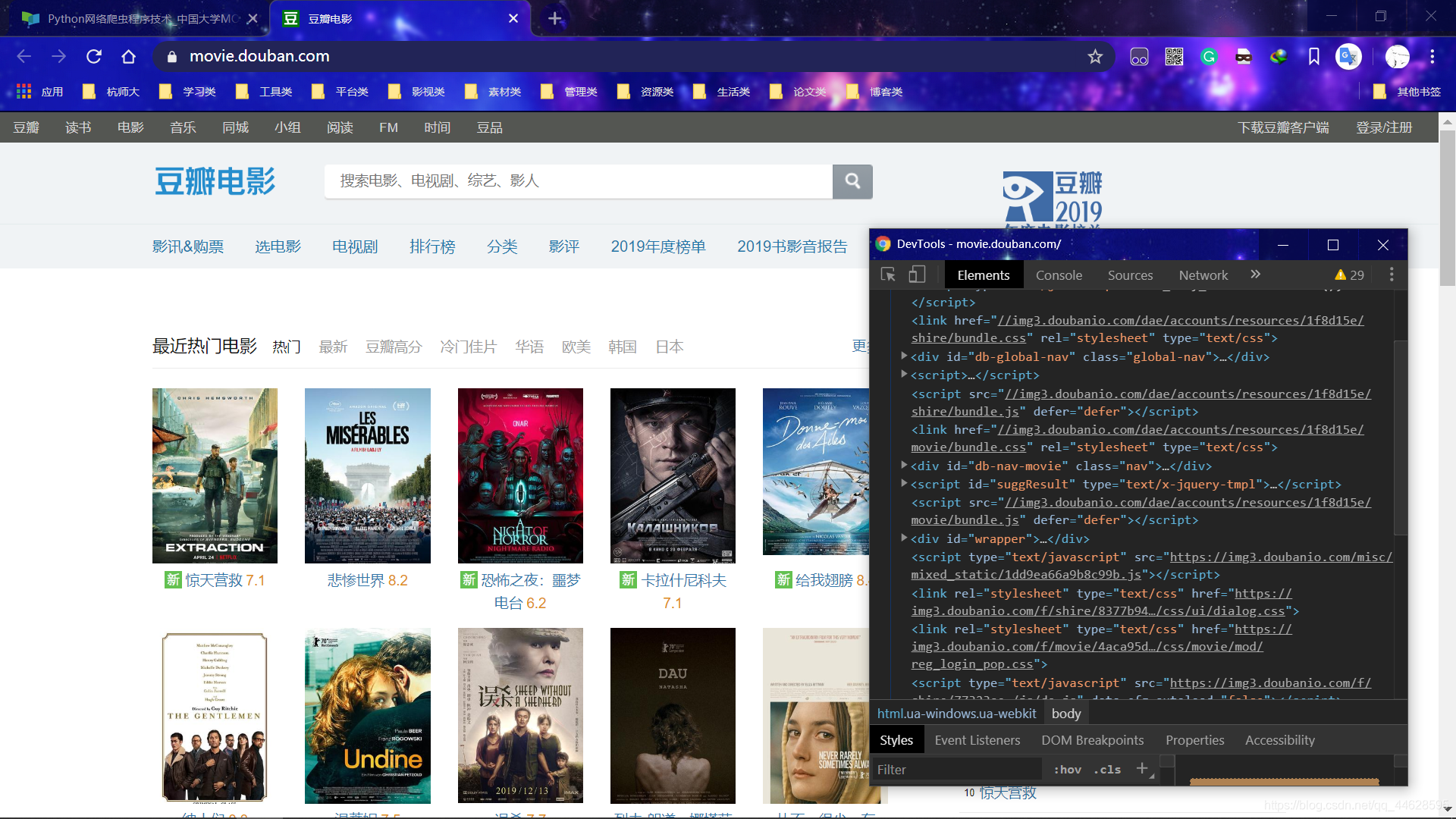The width and height of the screenshot is (1456, 819).
Task: Reload the page with the refresh icon
Action: pos(94,56)
